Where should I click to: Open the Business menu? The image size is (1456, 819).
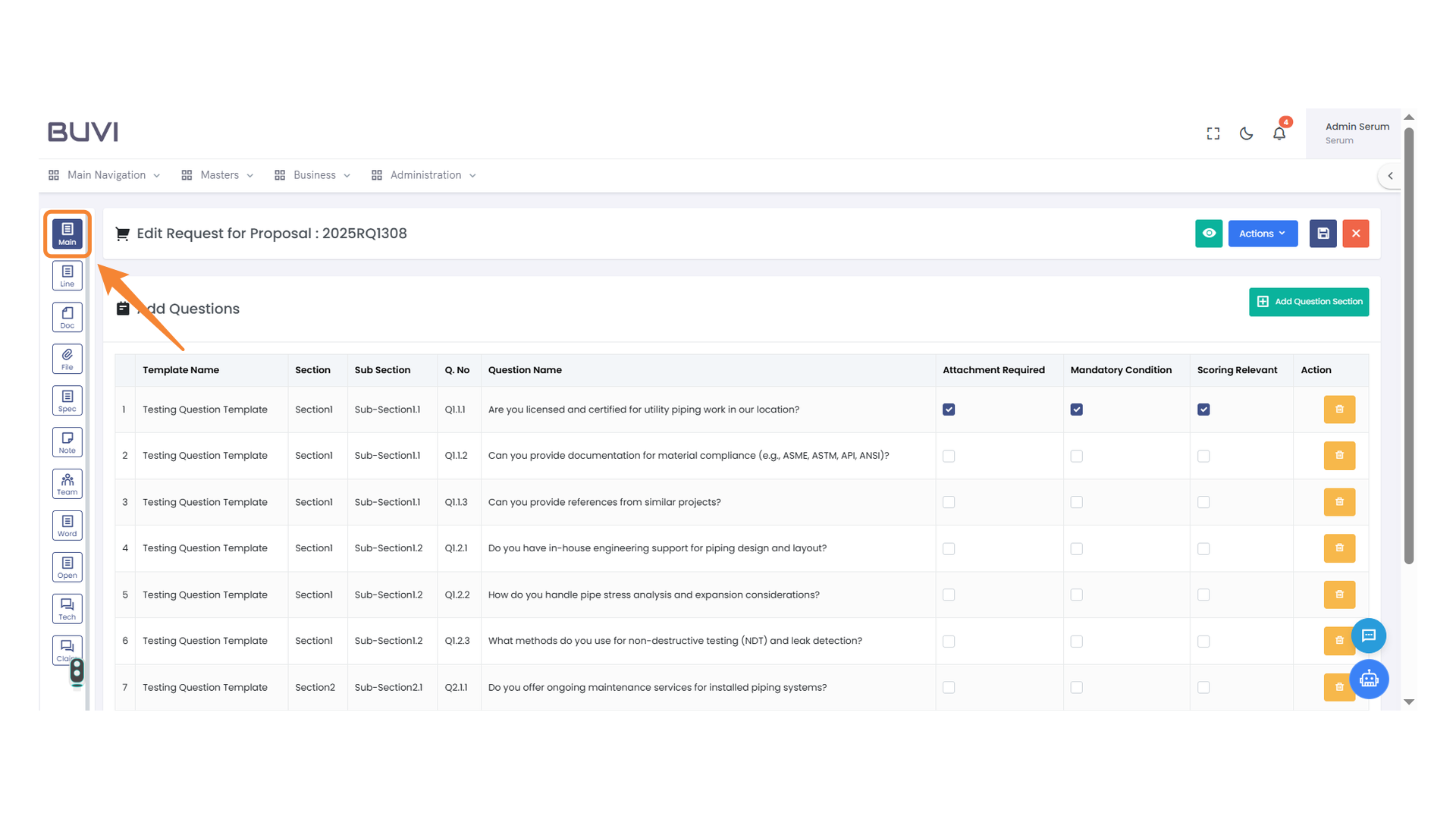point(313,175)
